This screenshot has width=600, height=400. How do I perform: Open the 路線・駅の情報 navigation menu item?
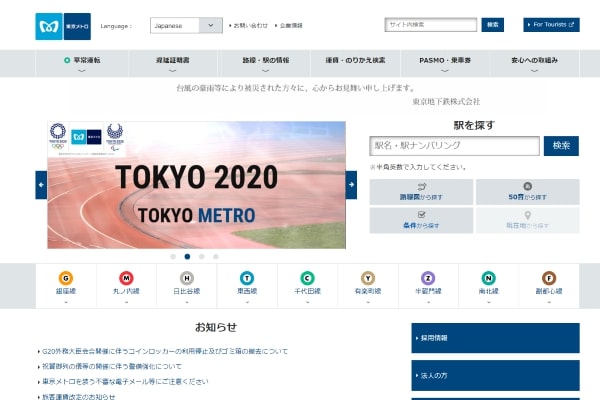(x=266, y=64)
